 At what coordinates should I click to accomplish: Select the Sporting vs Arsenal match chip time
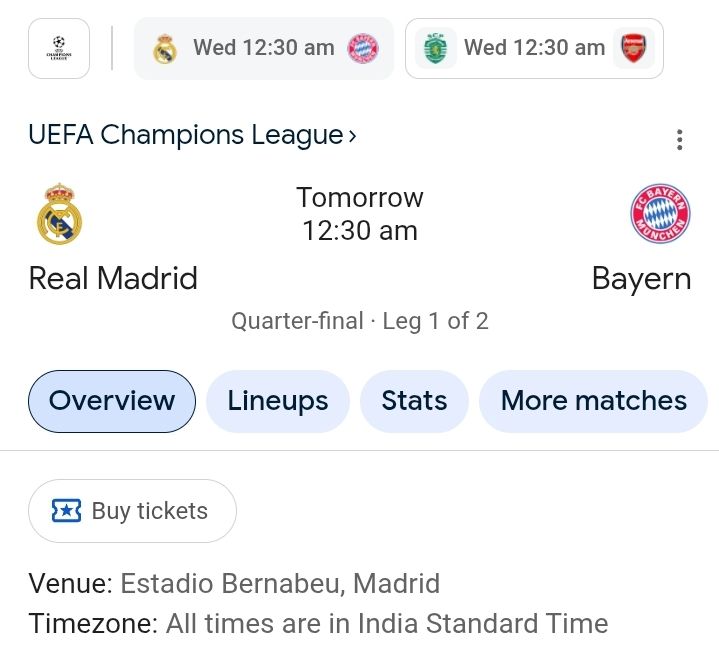click(534, 48)
